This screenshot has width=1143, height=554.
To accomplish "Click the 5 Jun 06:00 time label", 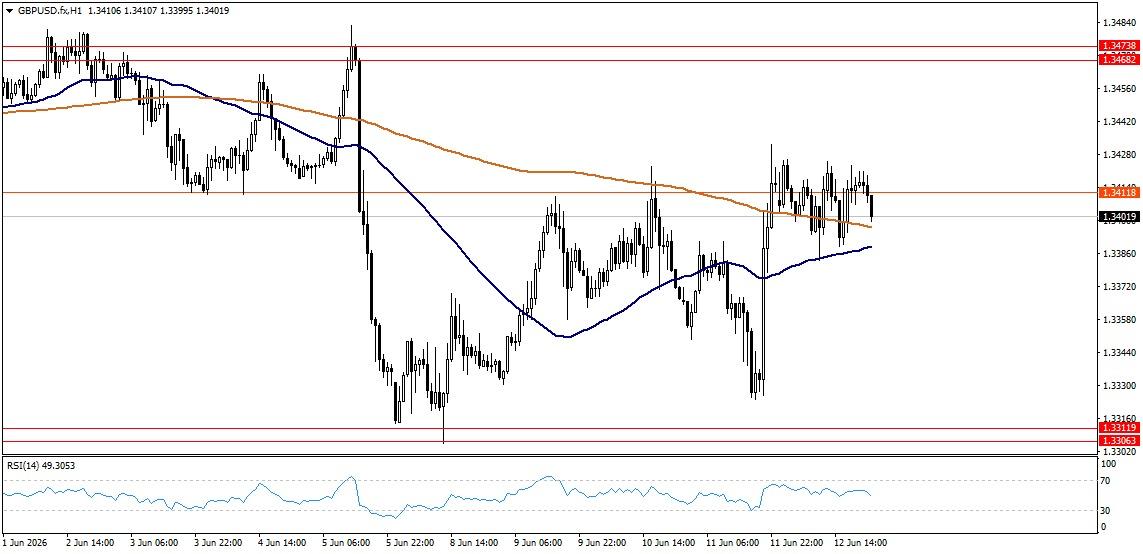I will (x=346, y=543).
